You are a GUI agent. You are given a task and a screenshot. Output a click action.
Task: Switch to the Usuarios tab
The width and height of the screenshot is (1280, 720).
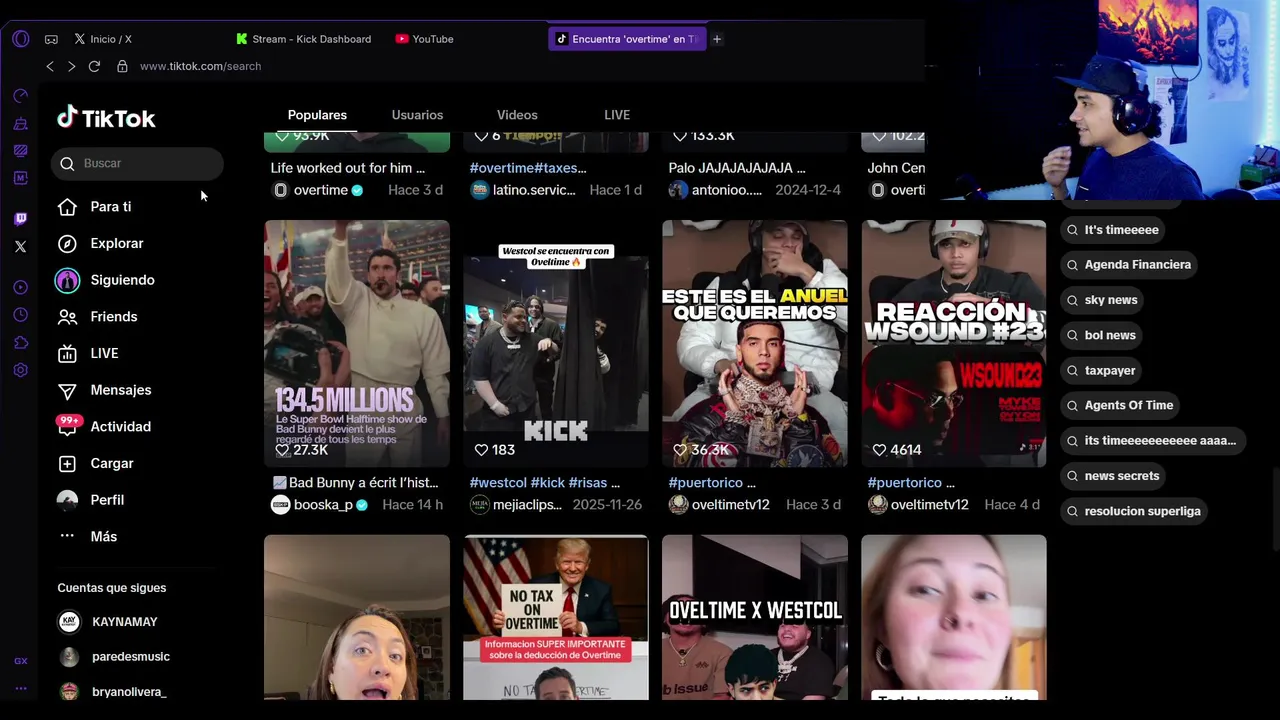[417, 115]
